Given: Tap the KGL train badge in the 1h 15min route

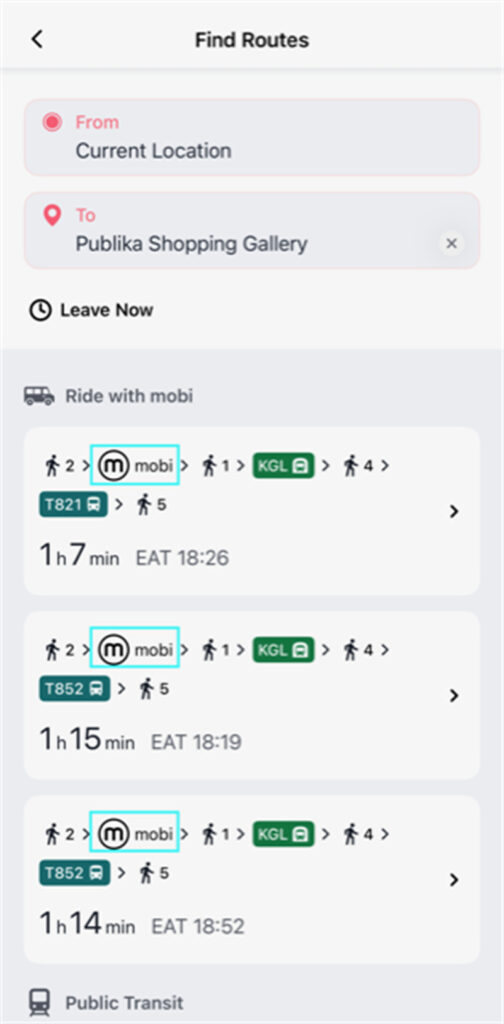Looking at the screenshot, I should click(283, 650).
